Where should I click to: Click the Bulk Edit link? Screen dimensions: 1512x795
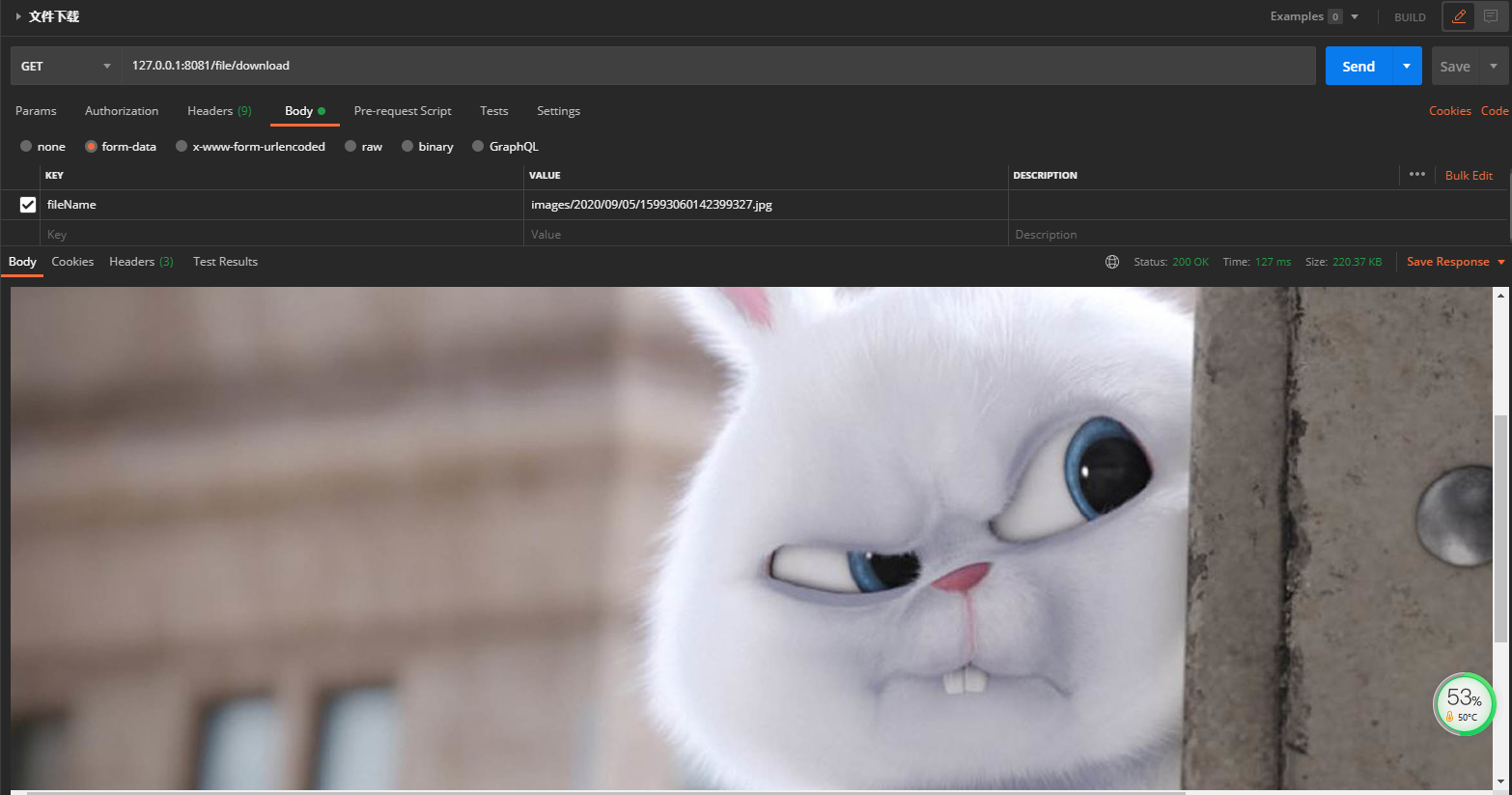point(1469,175)
